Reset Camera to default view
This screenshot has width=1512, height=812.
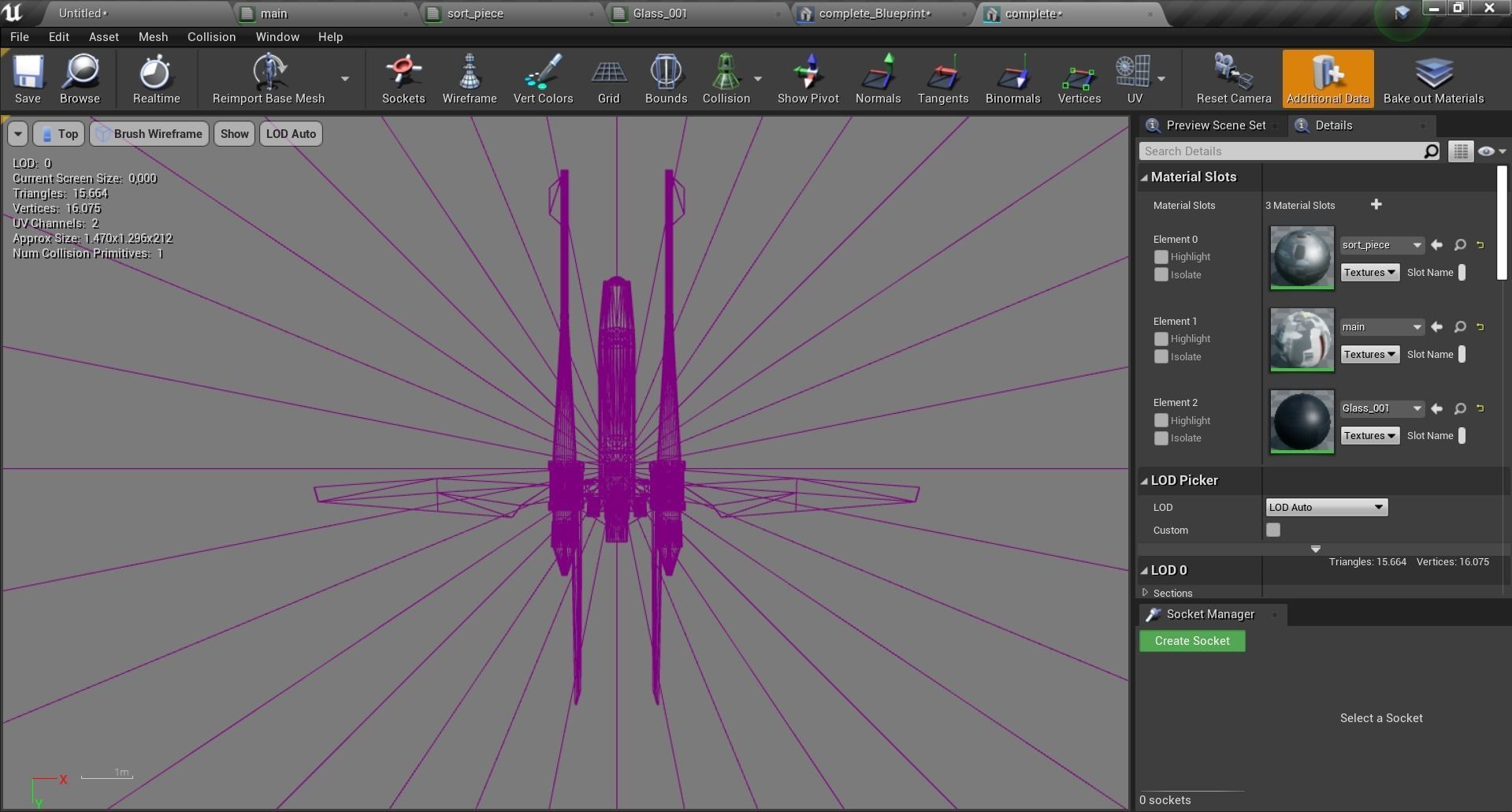(1234, 79)
